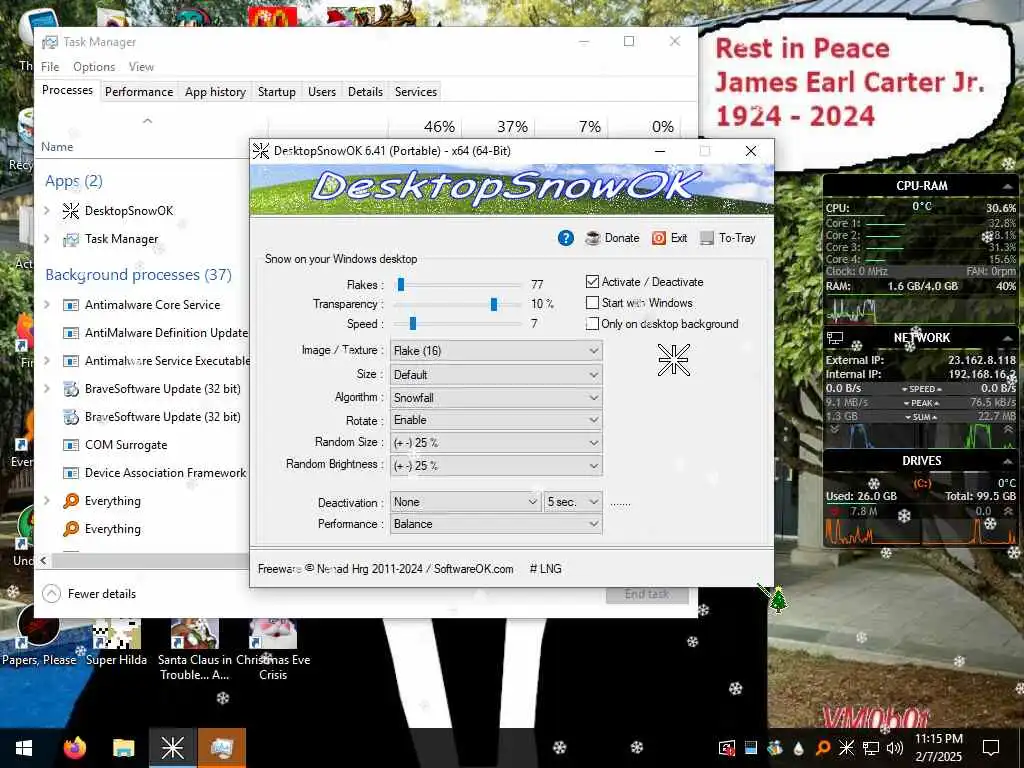The width and height of the screenshot is (1024, 768).
Task: Open the blue help question-mark icon
Action: [566, 238]
